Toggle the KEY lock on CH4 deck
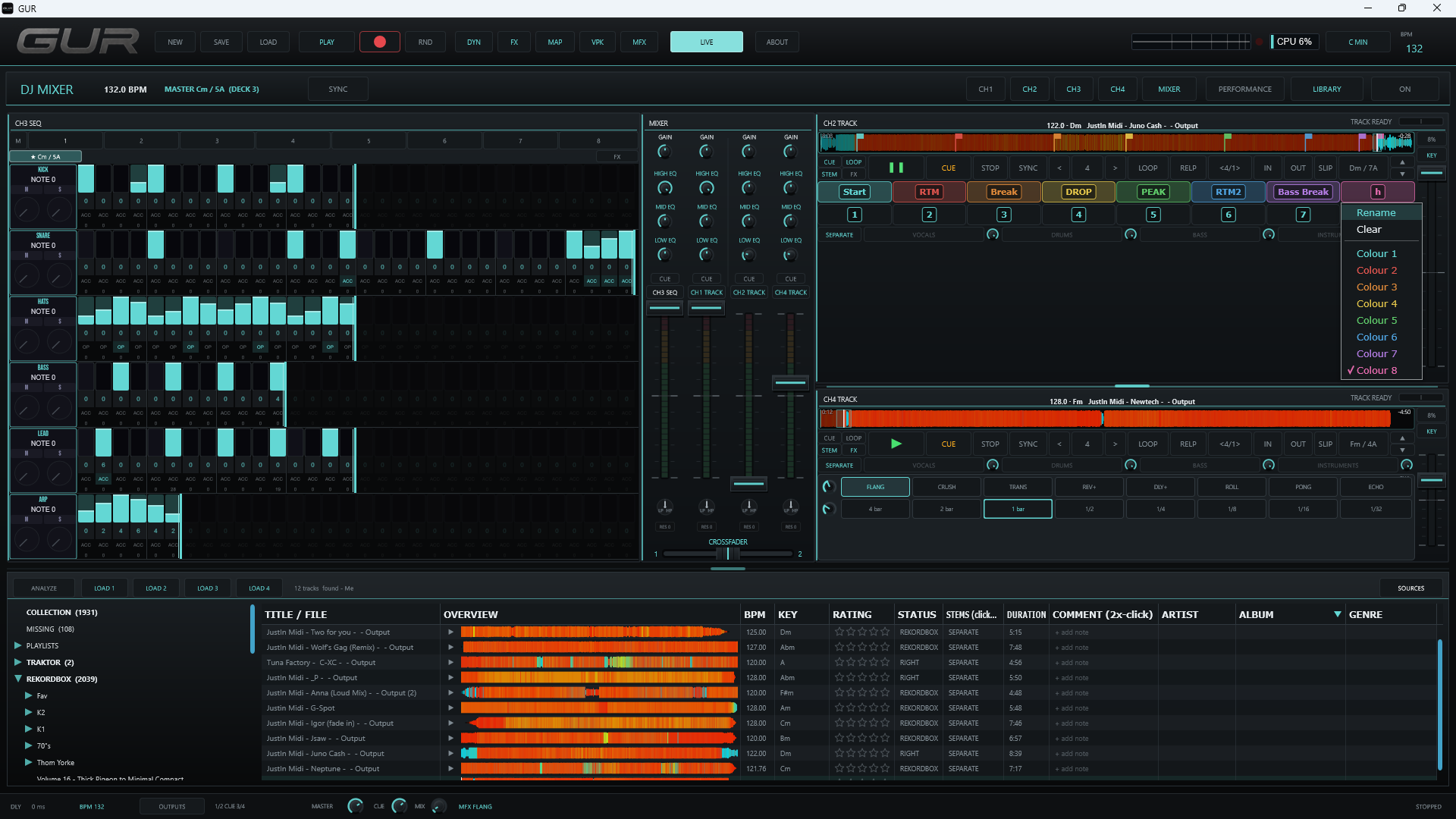 click(x=1431, y=431)
